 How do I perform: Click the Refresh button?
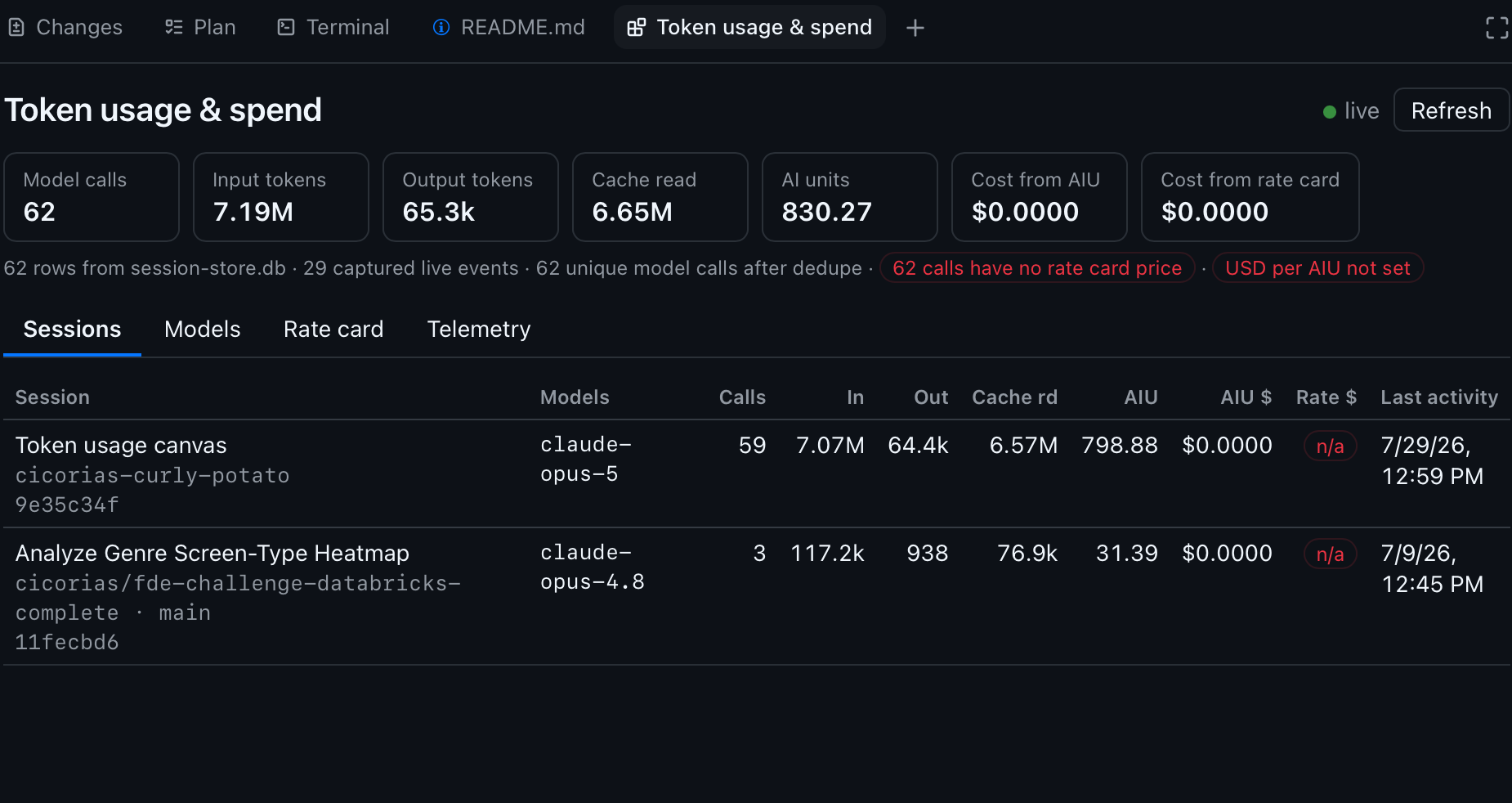(x=1452, y=110)
